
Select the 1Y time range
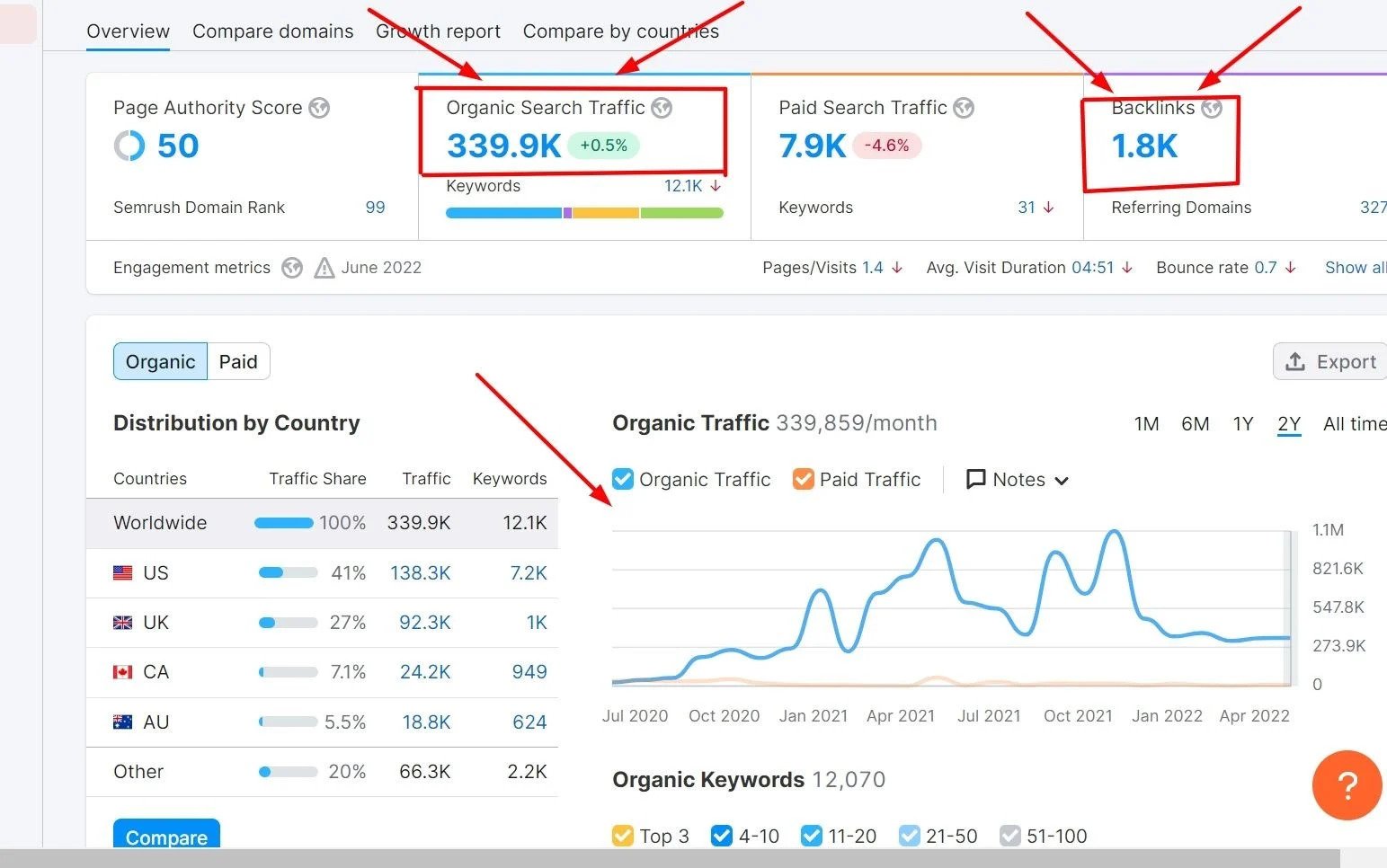point(1242,424)
